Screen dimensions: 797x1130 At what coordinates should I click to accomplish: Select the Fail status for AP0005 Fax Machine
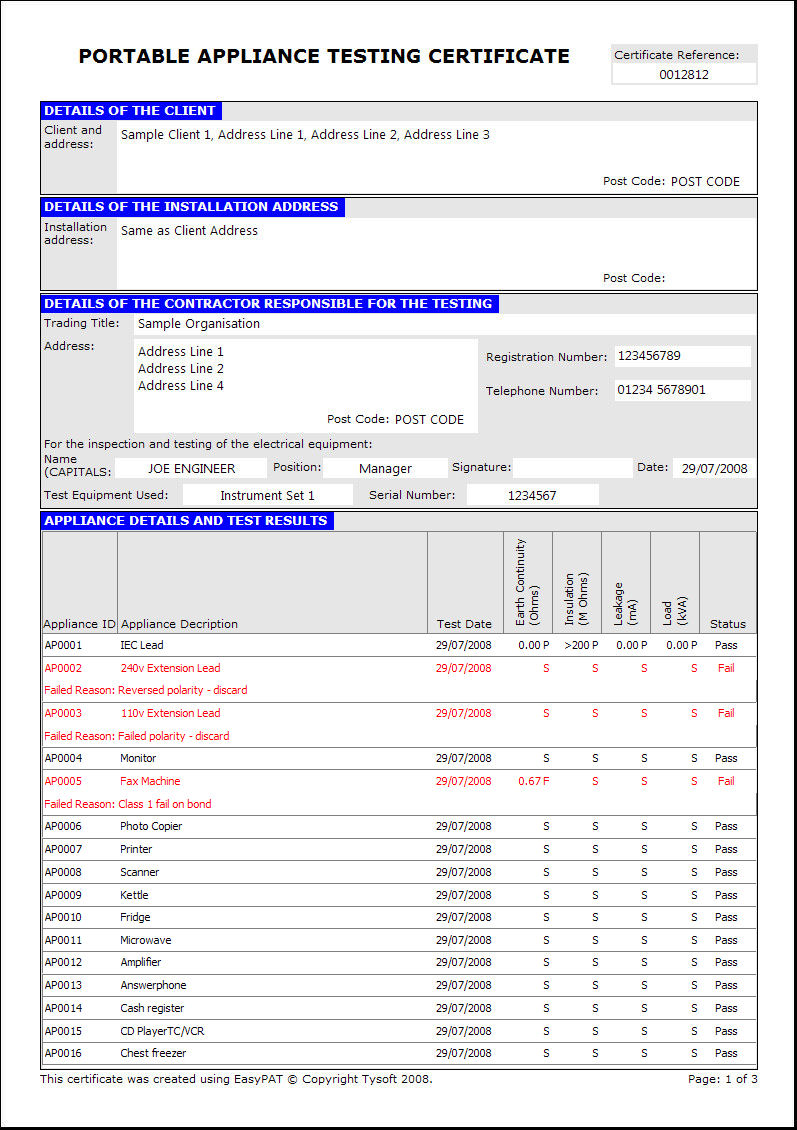click(x=726, y=781)
